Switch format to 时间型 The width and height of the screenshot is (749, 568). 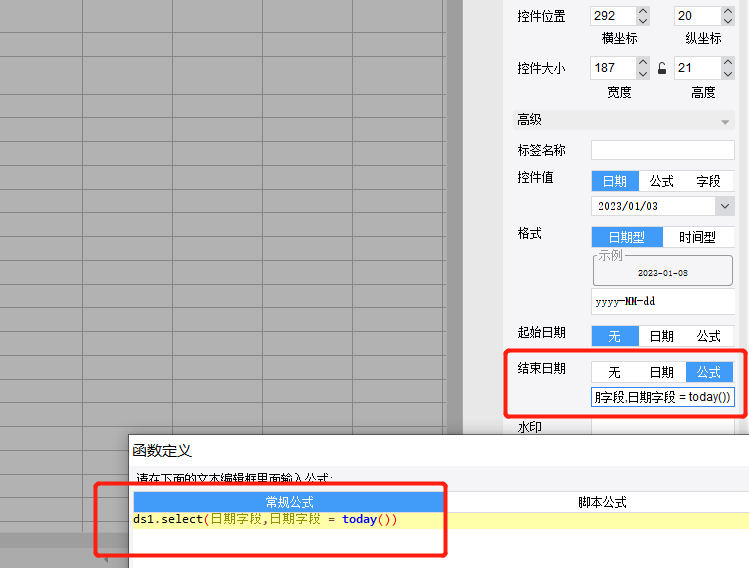697,237
